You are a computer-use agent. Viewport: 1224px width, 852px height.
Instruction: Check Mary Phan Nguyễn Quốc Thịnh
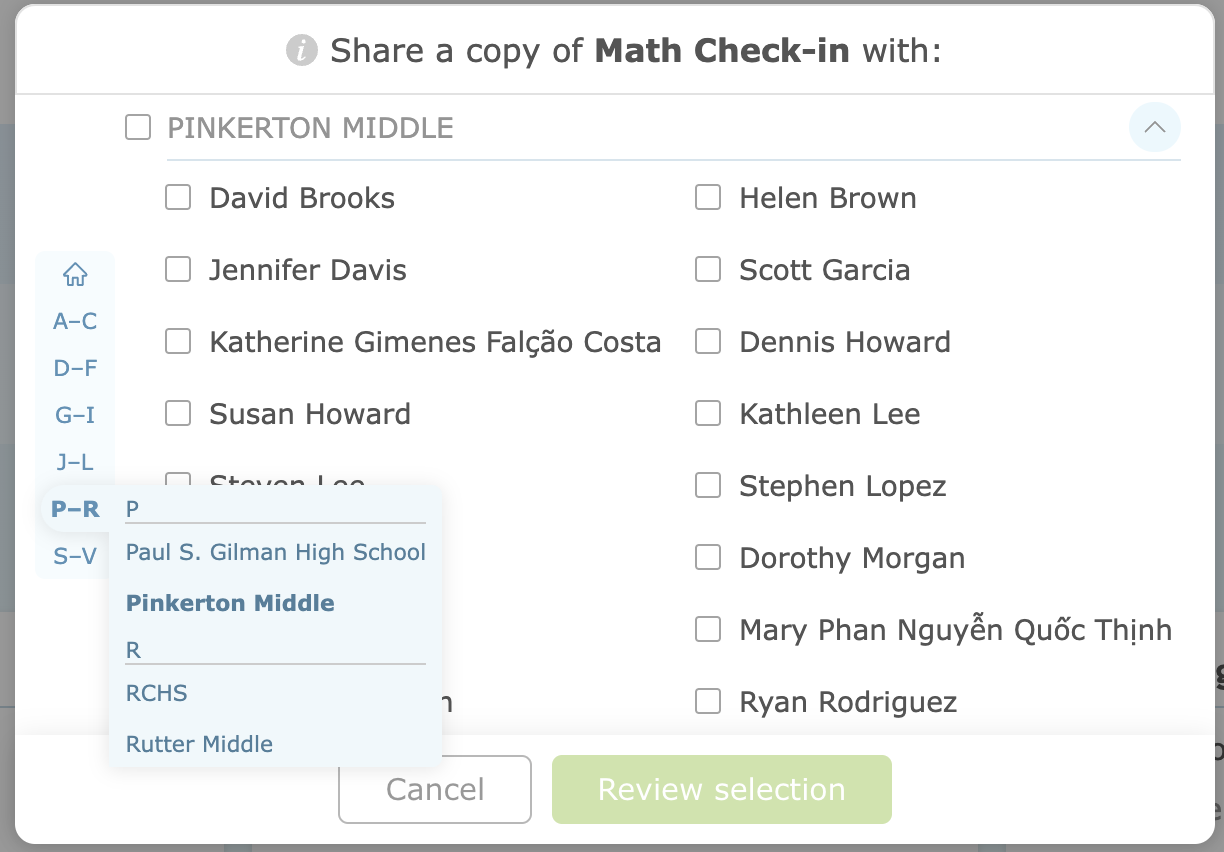(x=707, y=629)
